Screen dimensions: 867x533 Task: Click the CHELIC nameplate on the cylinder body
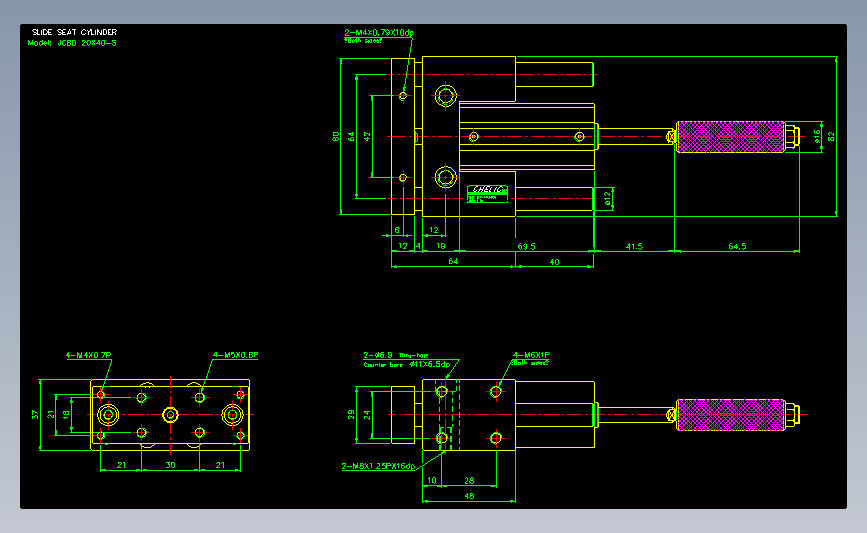point(487,194)
